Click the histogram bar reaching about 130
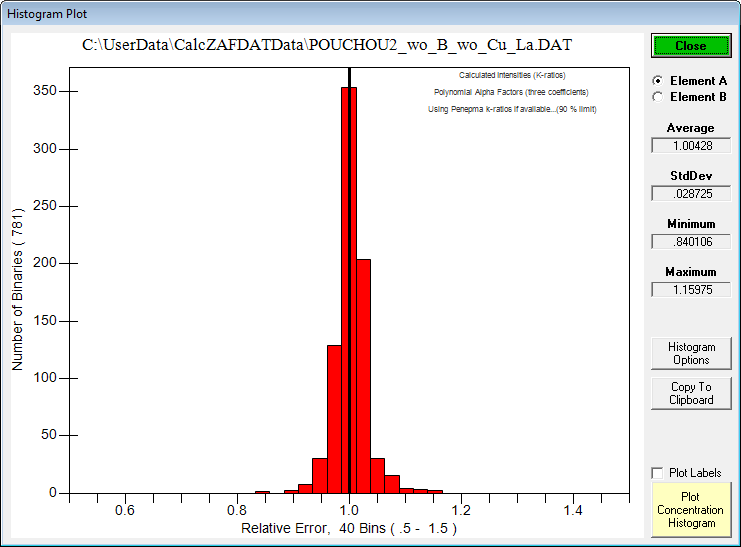741x547 pixels. click(334, 420)
